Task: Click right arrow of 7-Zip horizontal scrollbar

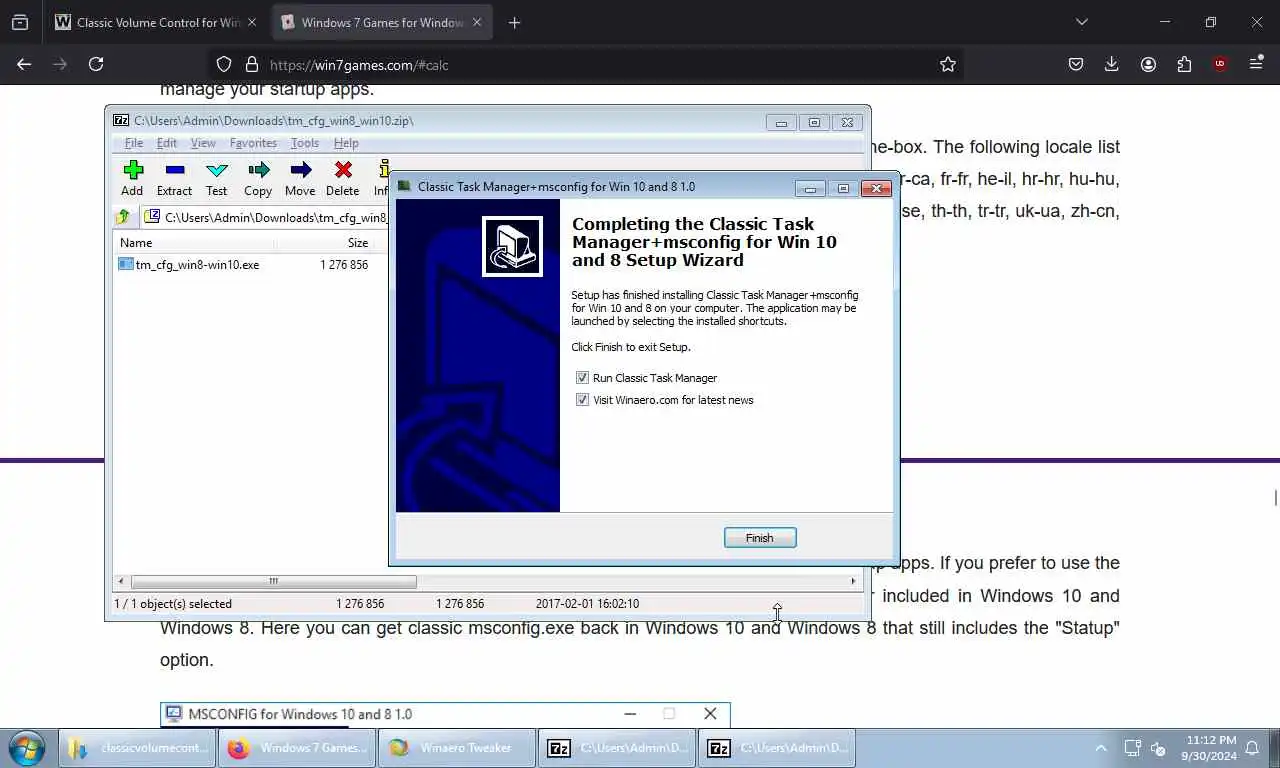Action: point(853,581)
